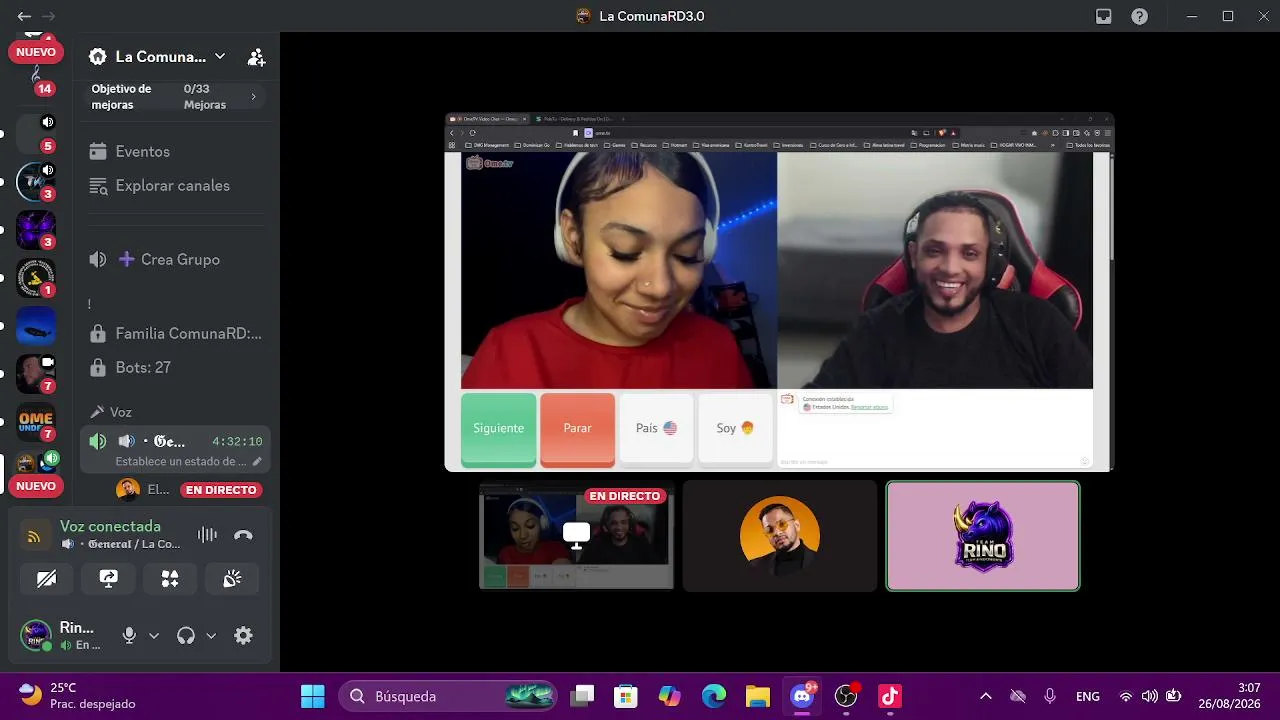Launch Copilot from the taskbar
Screen dimensions: 1280x720
click(670, 696)
